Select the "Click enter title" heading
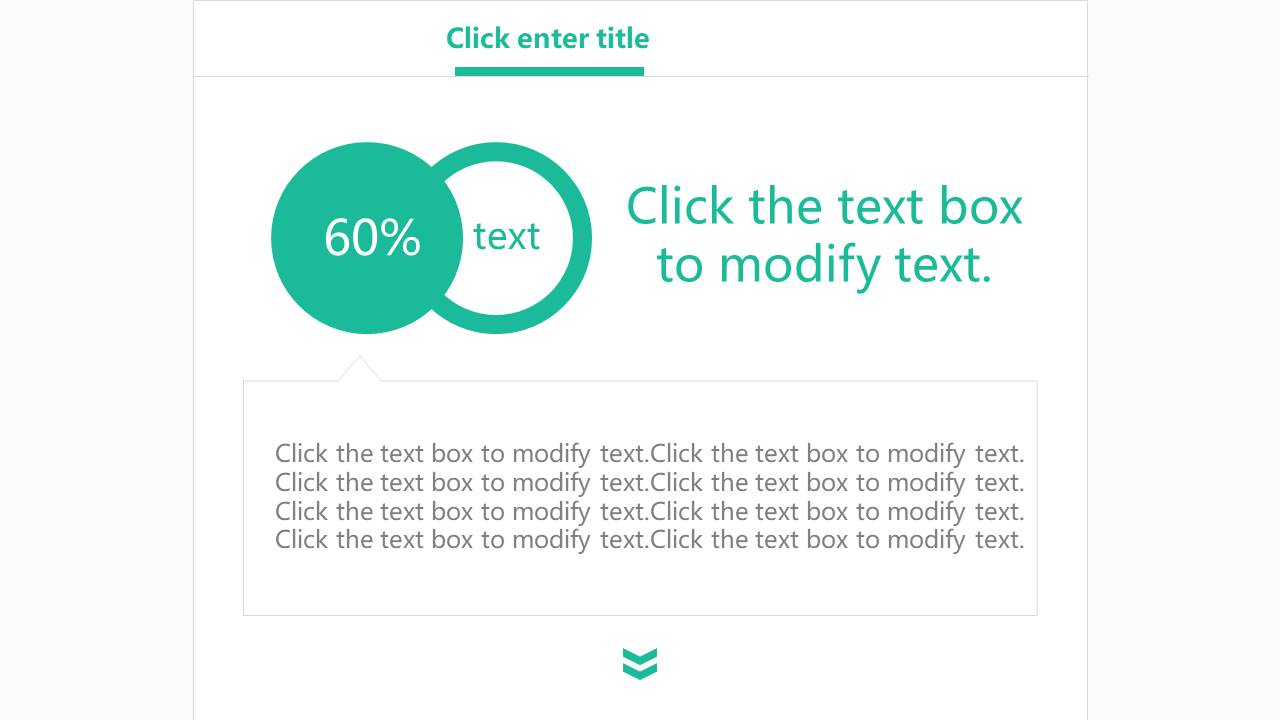Viewport: 1280px width, 720px height. click(x=547, y=38)
